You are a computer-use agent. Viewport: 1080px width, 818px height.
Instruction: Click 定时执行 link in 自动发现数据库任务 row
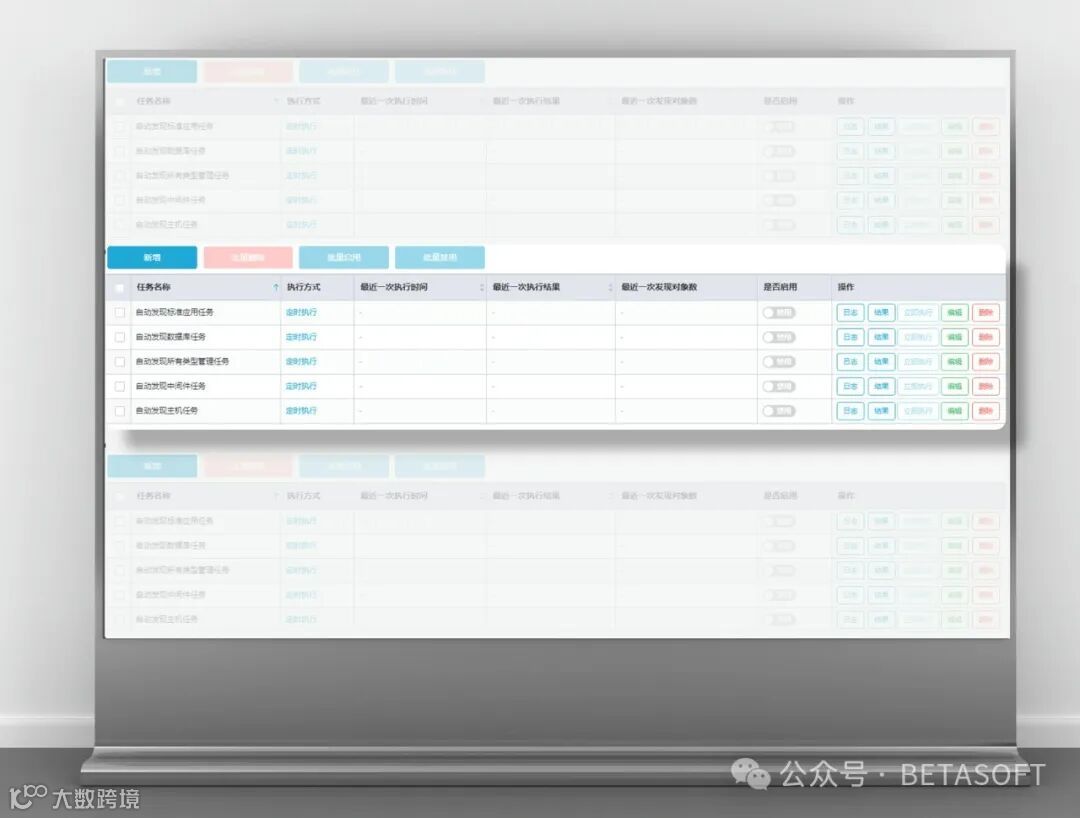tap(301, 337)
